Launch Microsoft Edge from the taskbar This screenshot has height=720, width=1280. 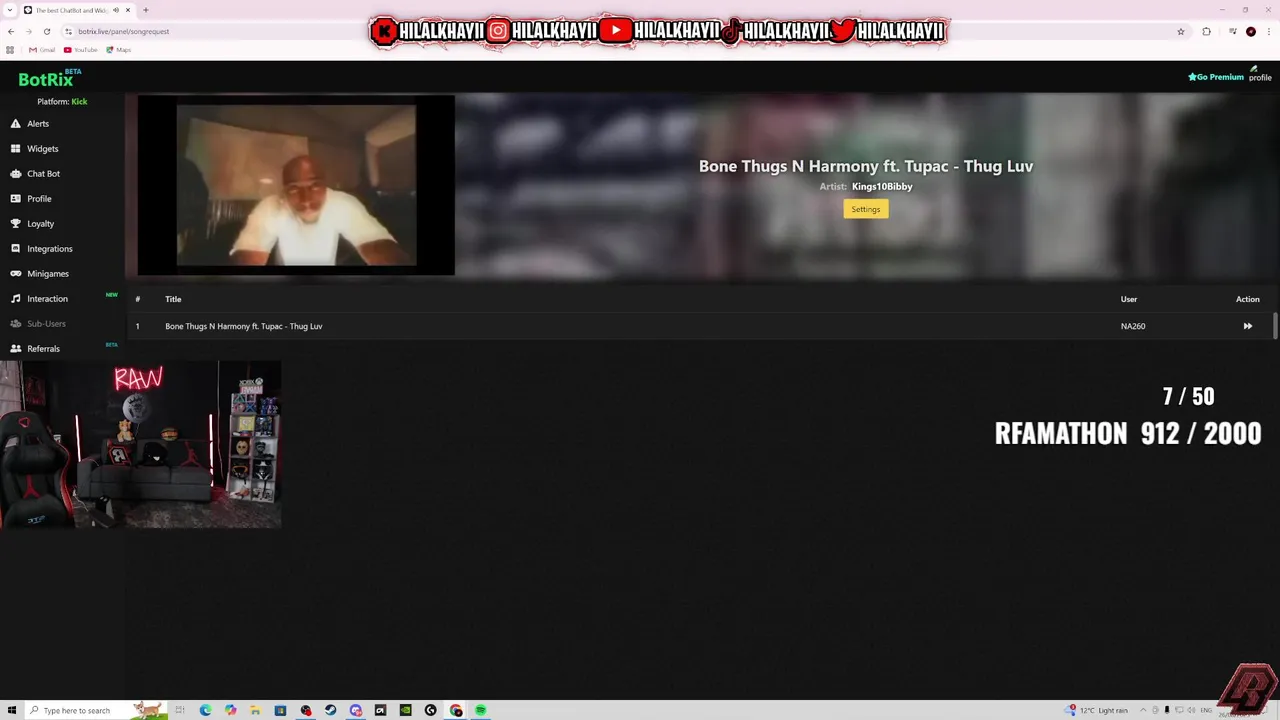205,710
